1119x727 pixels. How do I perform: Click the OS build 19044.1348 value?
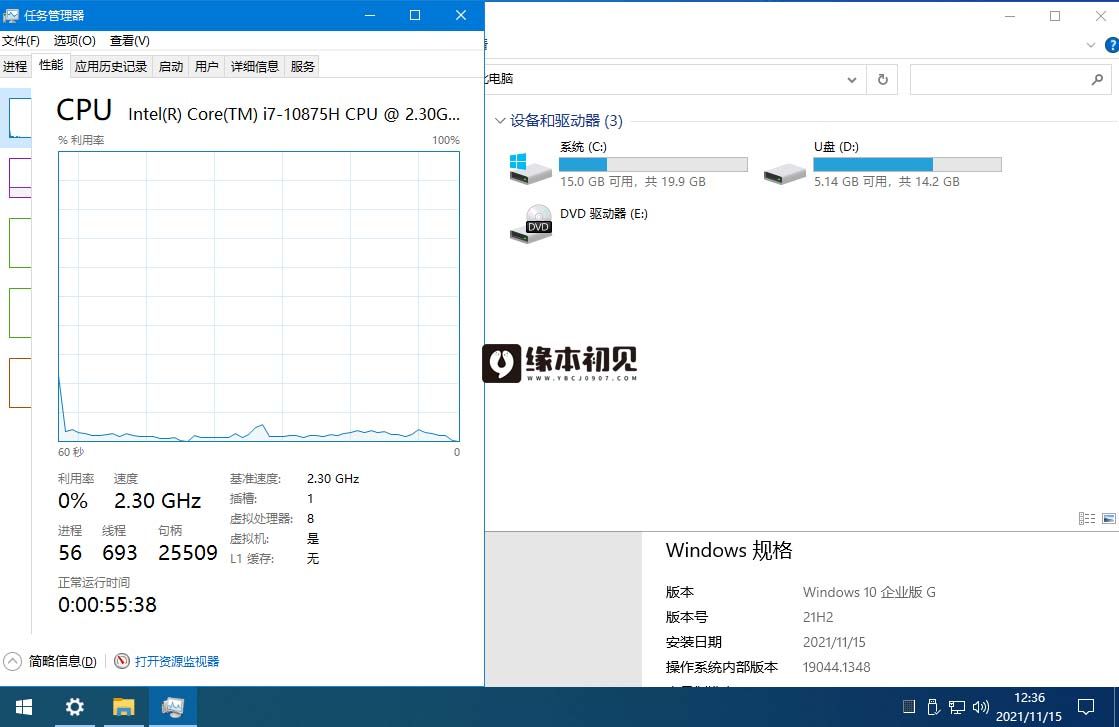pyautogui.click(x=836, y=667)
